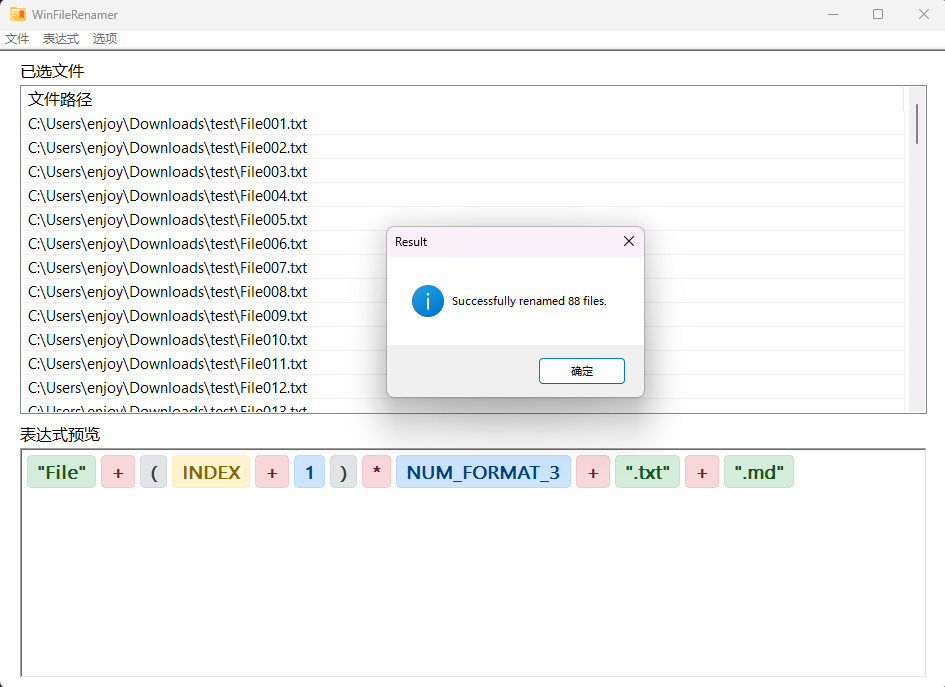Close the Result dialog with X
The width and height of the screenshot is (945, 687).
629,241
